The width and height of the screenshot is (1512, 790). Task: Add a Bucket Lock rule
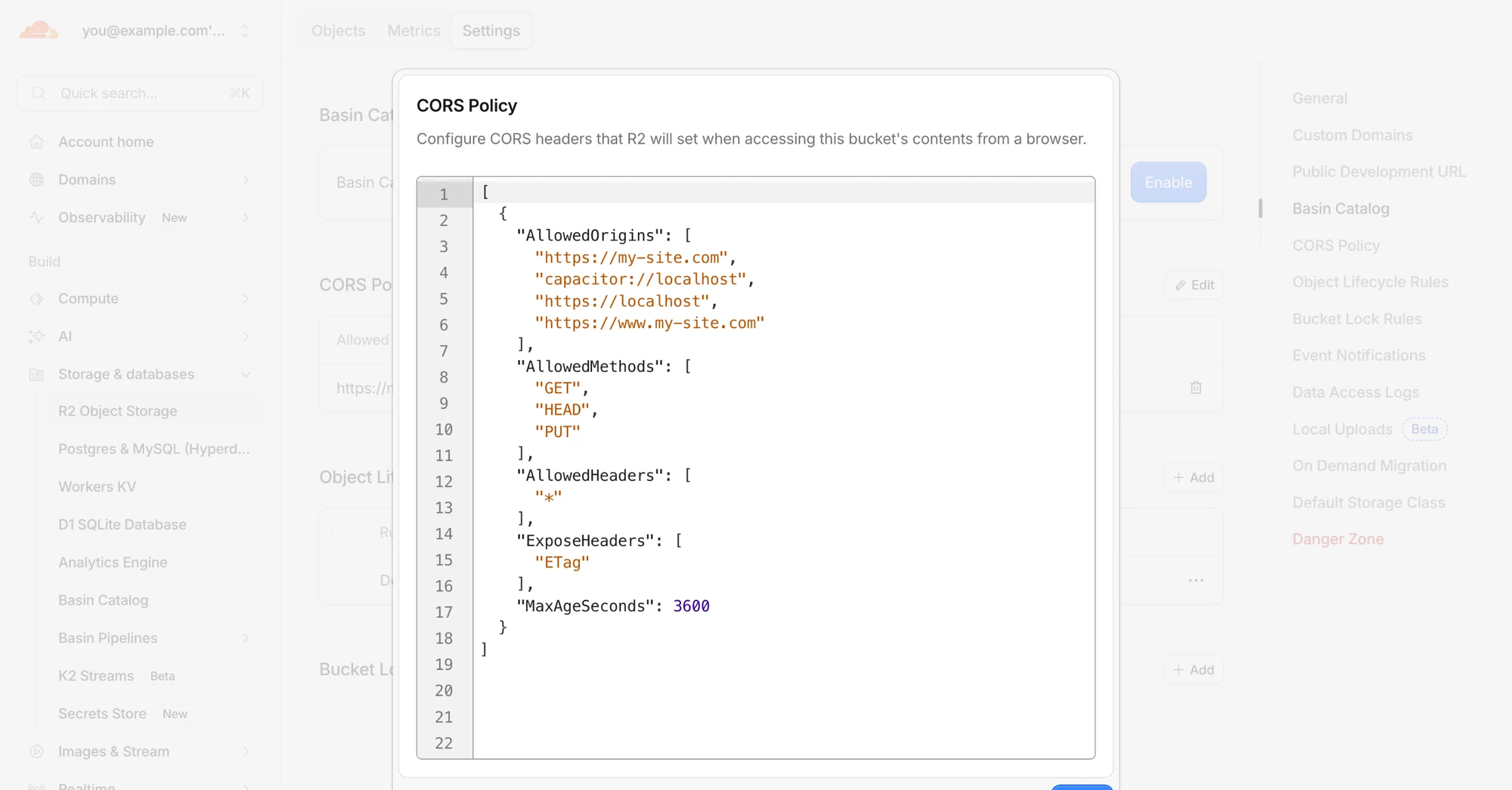(x=1193, y=670)
